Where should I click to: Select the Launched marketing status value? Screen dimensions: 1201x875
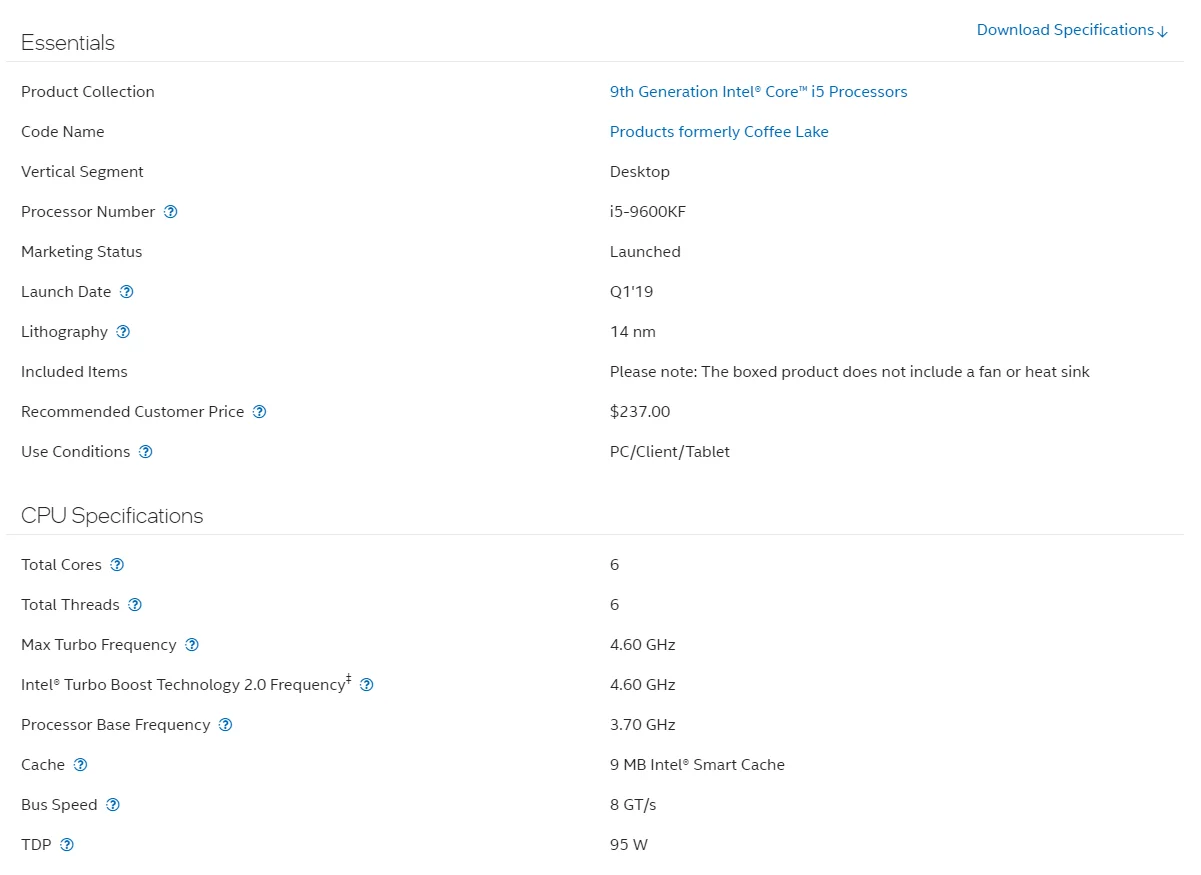click(x=645, y=252)
